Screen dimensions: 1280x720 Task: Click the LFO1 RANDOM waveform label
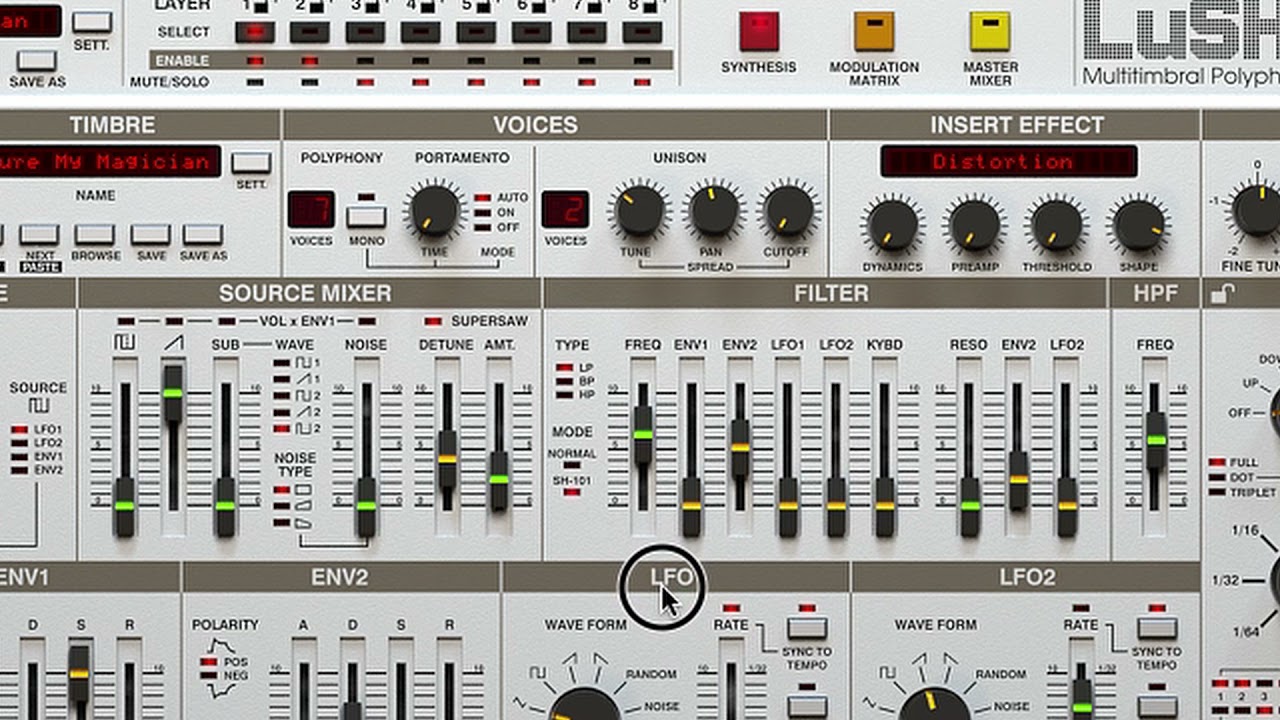pos(651,674)
